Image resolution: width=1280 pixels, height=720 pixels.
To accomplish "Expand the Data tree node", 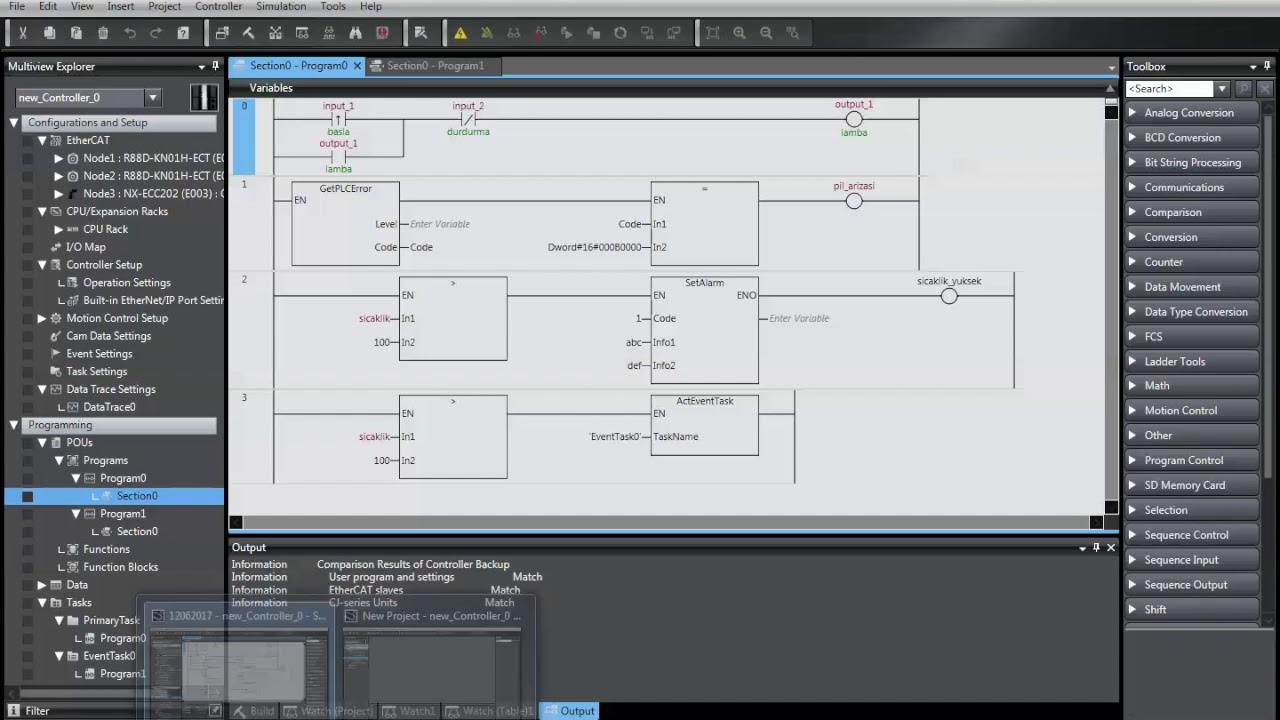I will (x=42, y=585).
